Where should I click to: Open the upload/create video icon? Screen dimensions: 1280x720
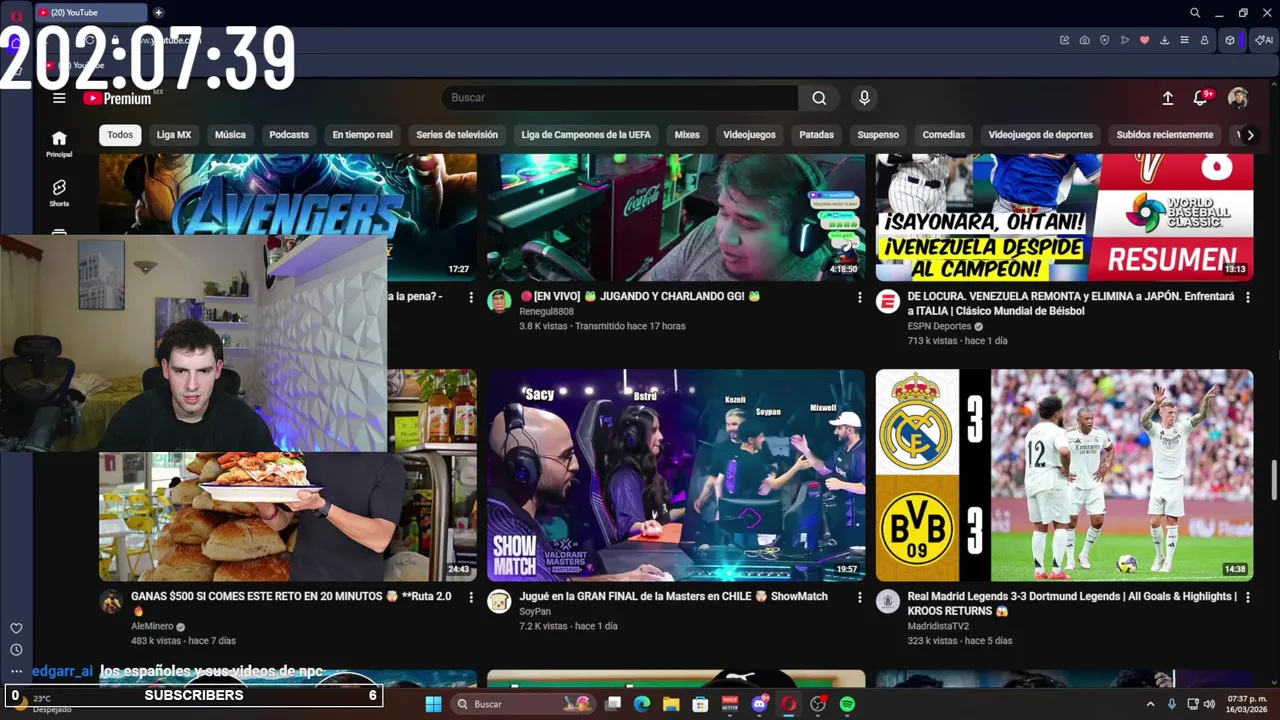coord(1167,98)
